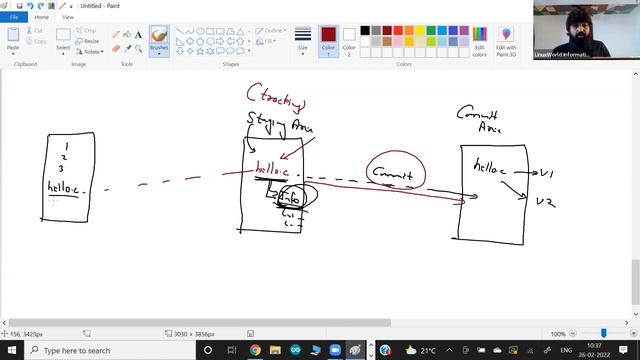Open the notification center icon
This screenshot has width=640, height=360.
623,350
